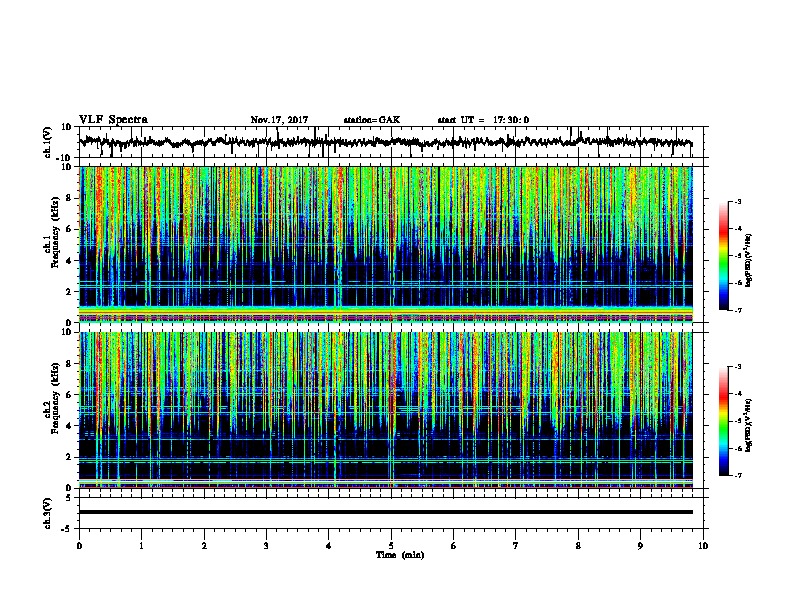Click the time tick label '10'
The image size is (792, 612).
pos(703,546)
